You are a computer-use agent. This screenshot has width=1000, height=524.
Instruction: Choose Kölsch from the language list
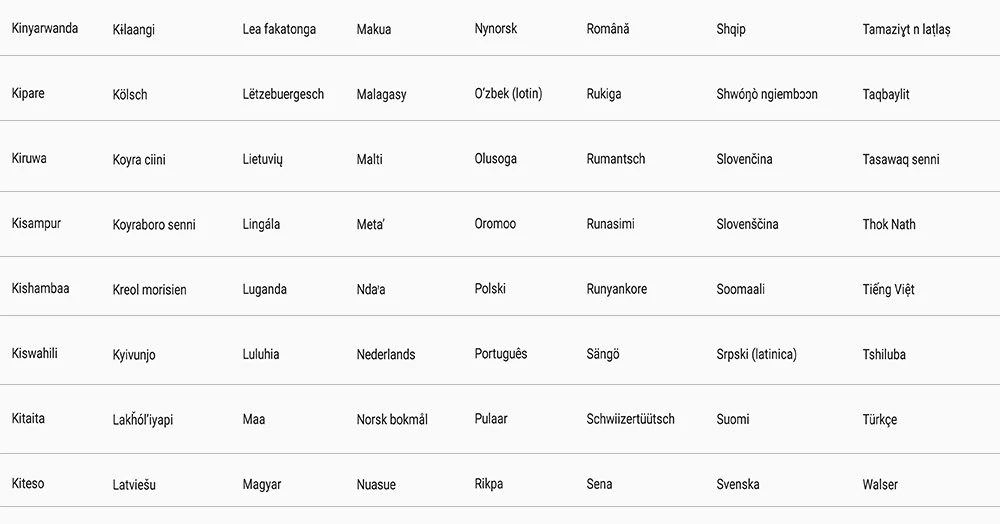130,94
